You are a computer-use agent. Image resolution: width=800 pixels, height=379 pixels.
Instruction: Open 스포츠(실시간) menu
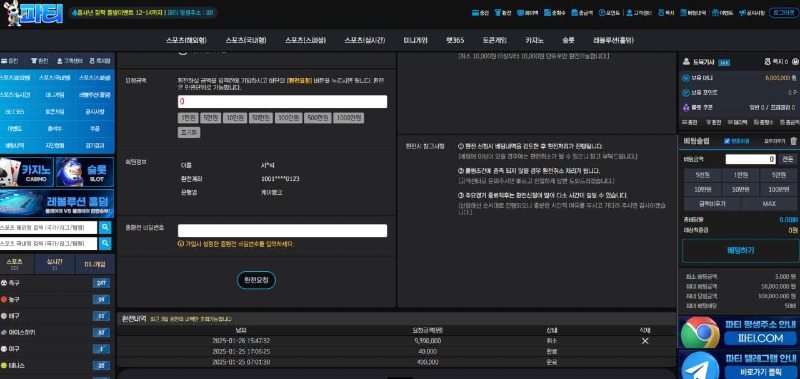365,40
